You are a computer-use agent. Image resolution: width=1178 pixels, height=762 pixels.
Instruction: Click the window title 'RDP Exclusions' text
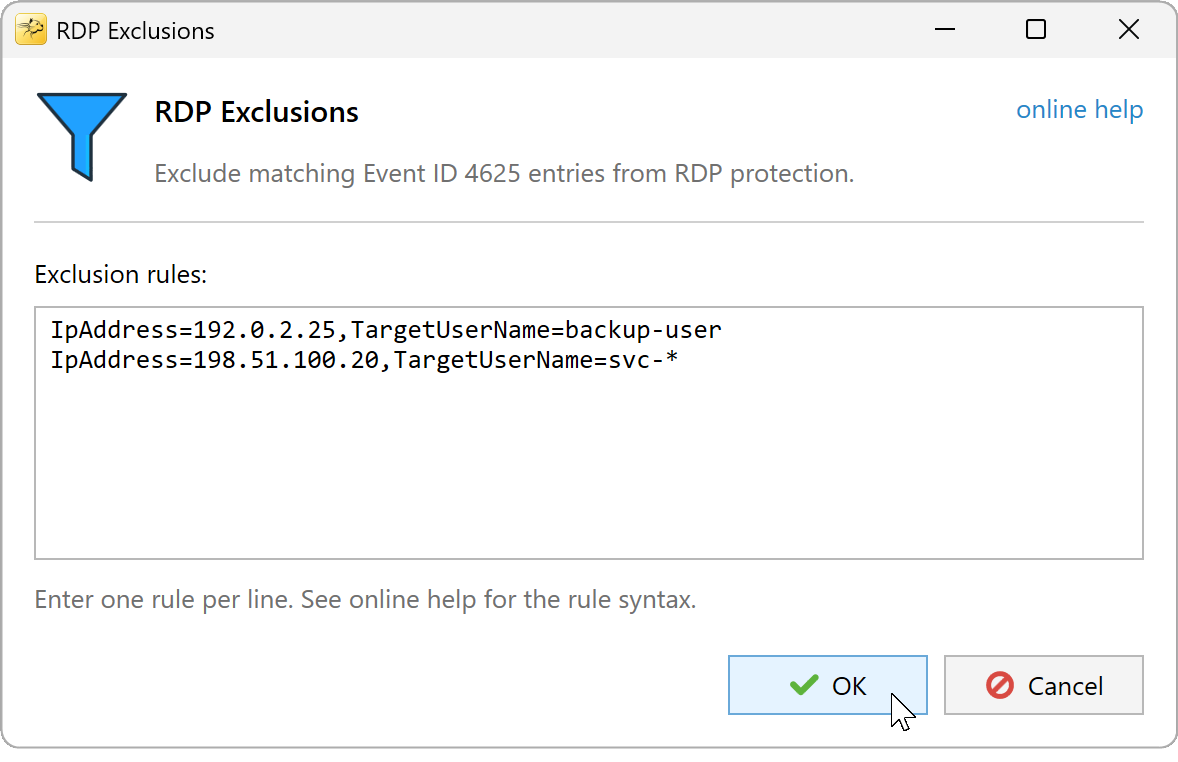(135, 31)
